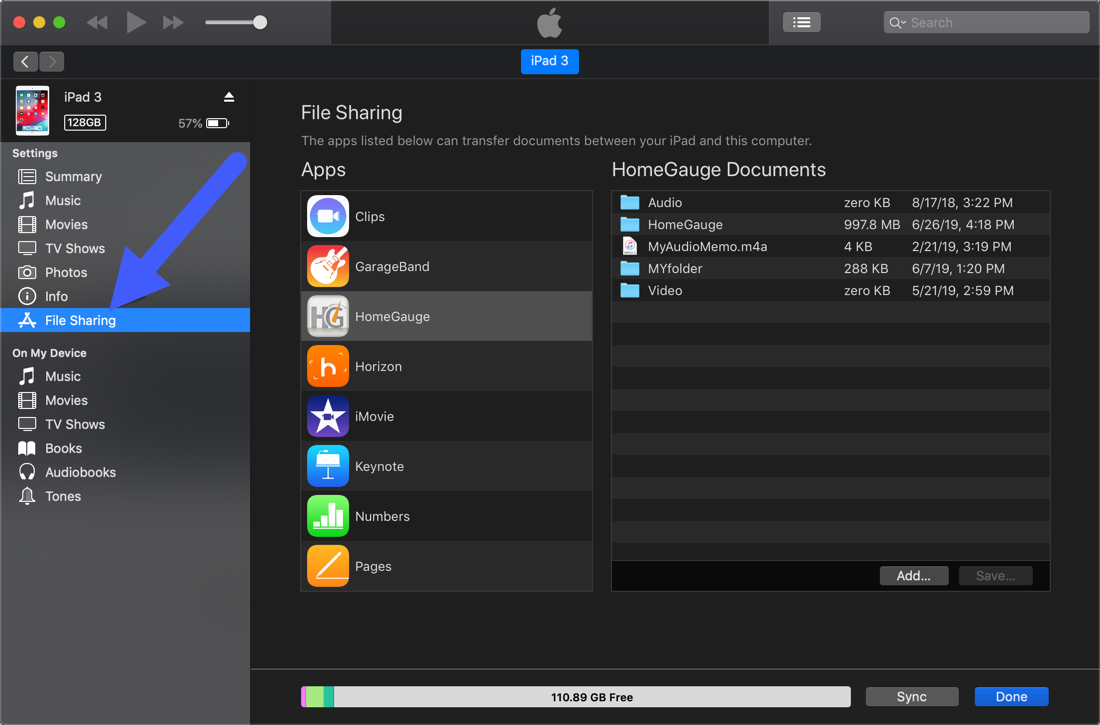Image resolution: width=1100 pixels, height=725 pixels.
Task: Adjust the volume slider knob
Action: click(260, 22)
